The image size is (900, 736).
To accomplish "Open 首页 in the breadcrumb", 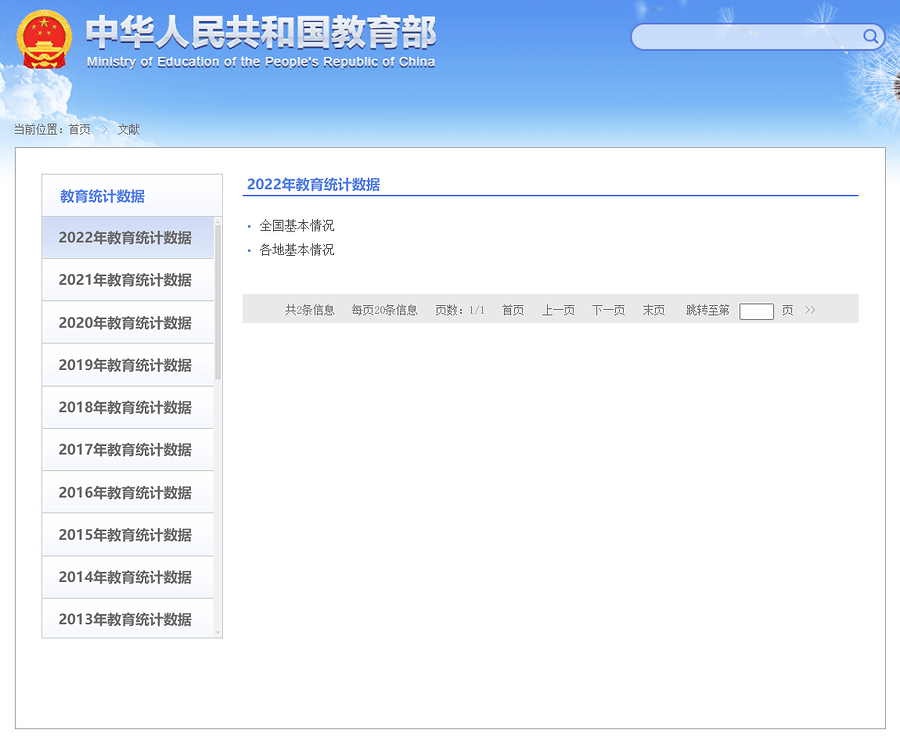I will [79, 129].
